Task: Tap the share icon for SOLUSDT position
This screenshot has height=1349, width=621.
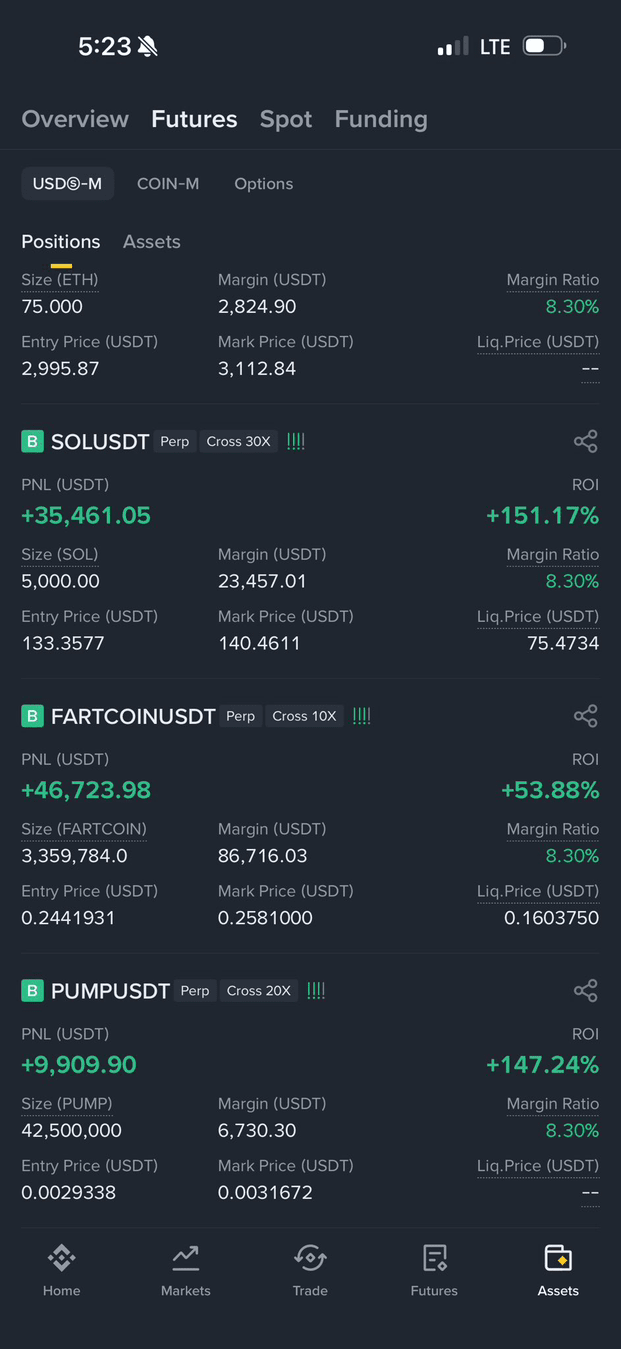Action: [x=585, y=441]
